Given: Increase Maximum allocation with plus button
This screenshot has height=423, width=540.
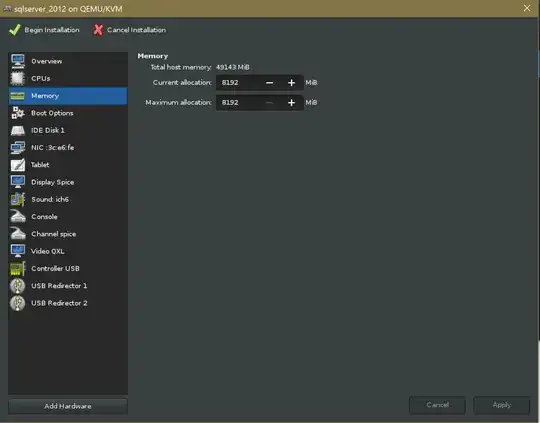Looking at the screenshot, I should 291,103.
